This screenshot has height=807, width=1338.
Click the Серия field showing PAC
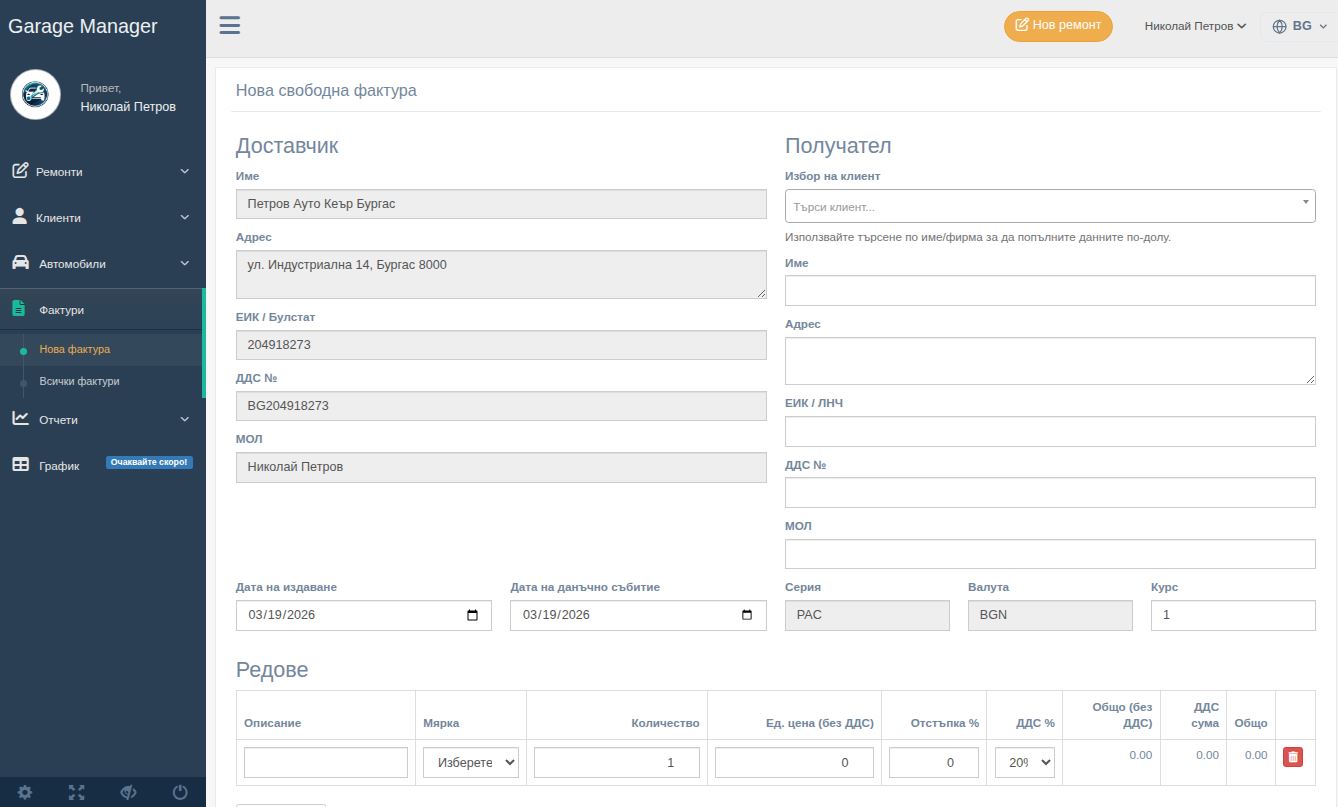click(x=867, y=615)
